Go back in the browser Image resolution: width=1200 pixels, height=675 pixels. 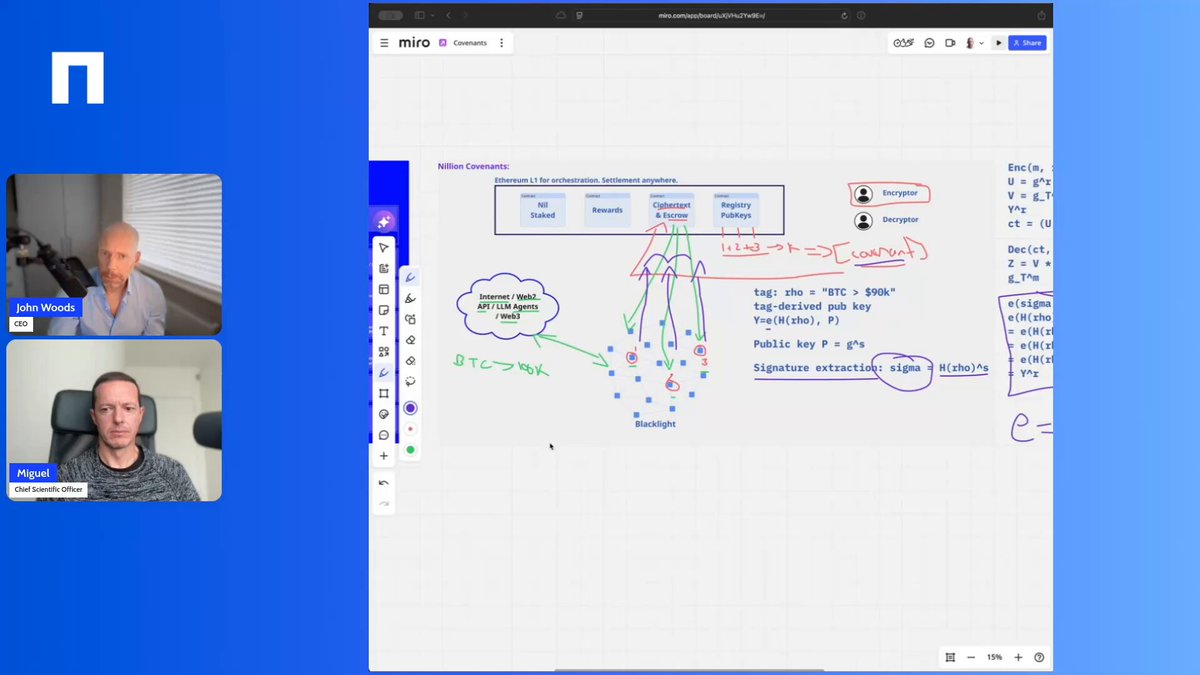tap(449, 15)
